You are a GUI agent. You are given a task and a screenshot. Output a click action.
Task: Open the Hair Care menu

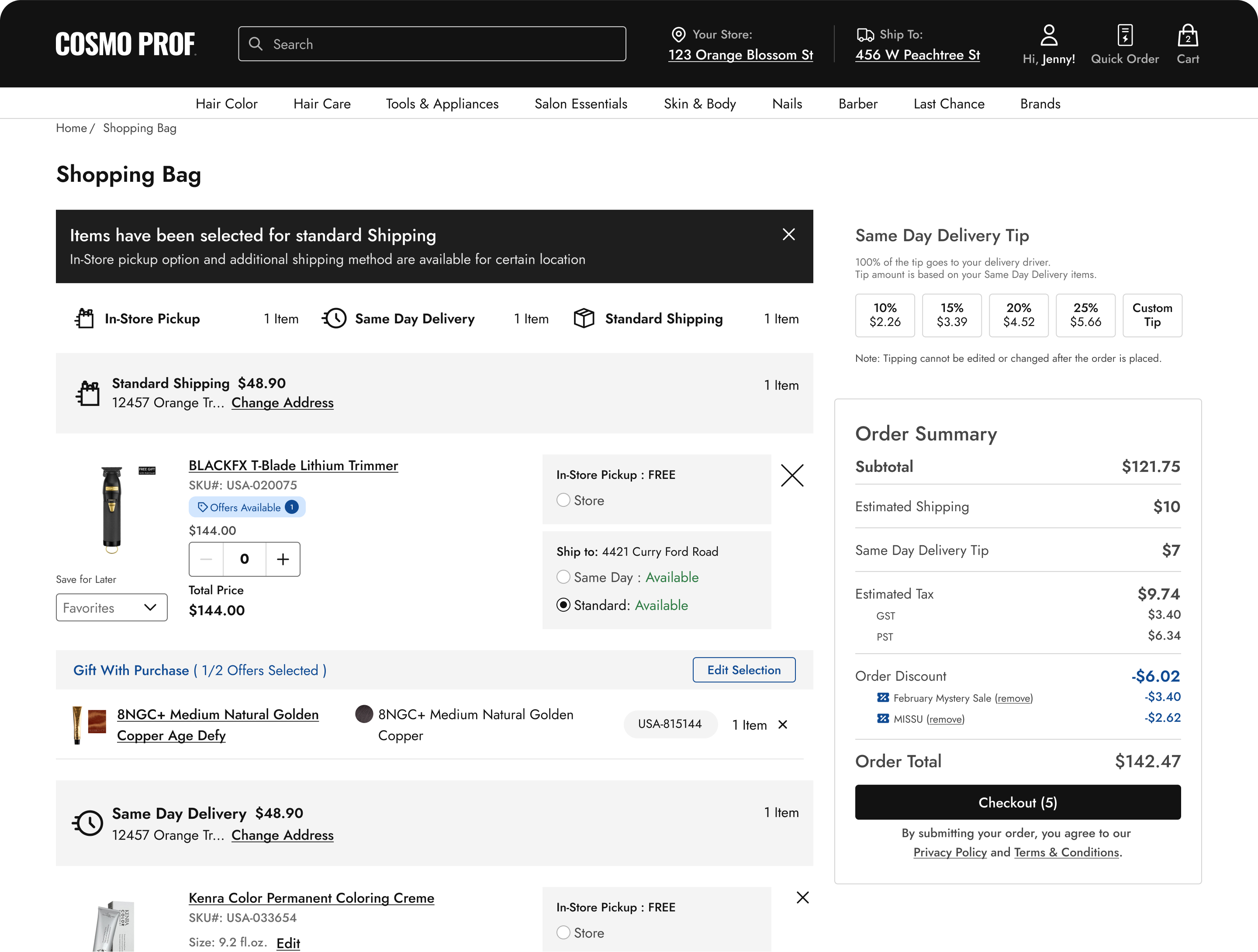322,104
